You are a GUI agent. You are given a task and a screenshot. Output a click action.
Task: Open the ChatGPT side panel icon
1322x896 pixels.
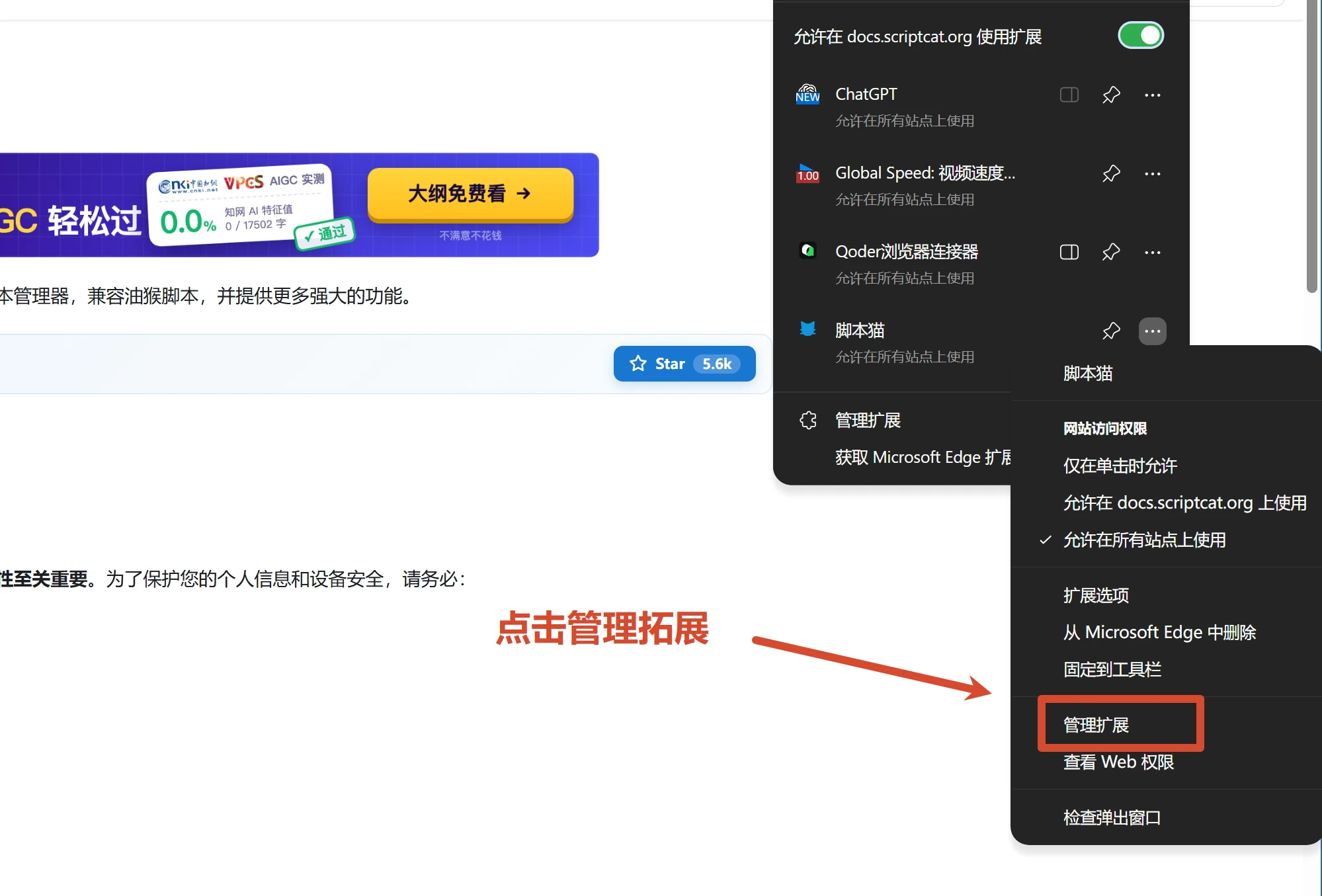[1069, 95]
